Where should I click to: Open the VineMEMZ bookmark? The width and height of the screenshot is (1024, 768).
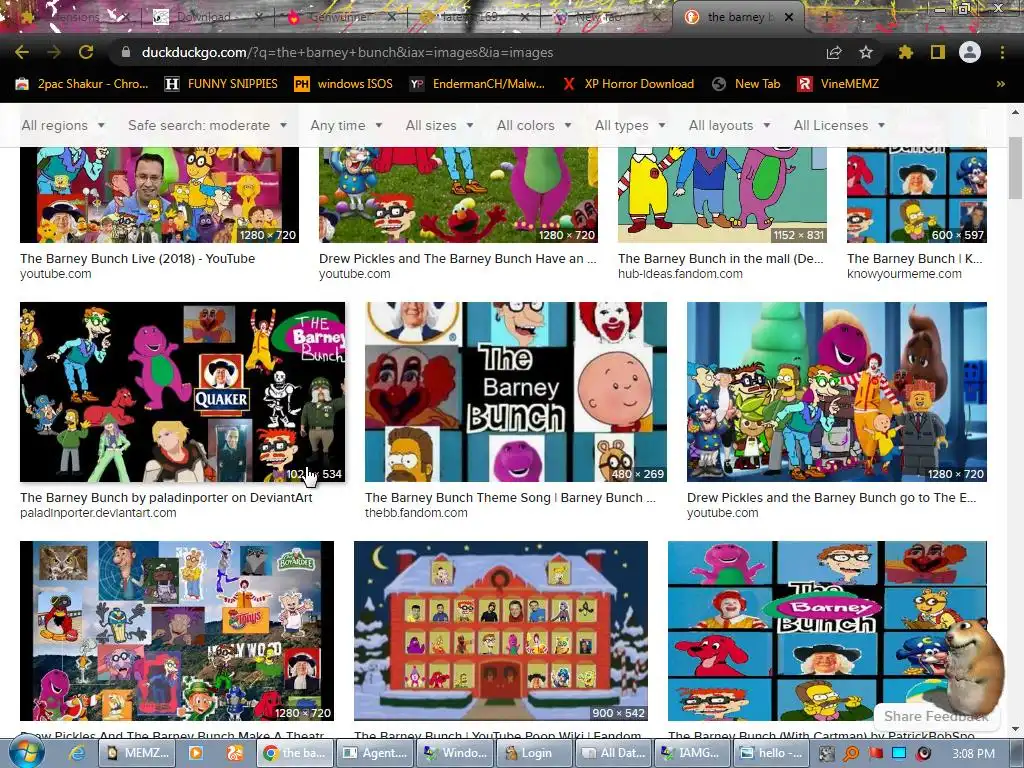[x=839, y=84]
